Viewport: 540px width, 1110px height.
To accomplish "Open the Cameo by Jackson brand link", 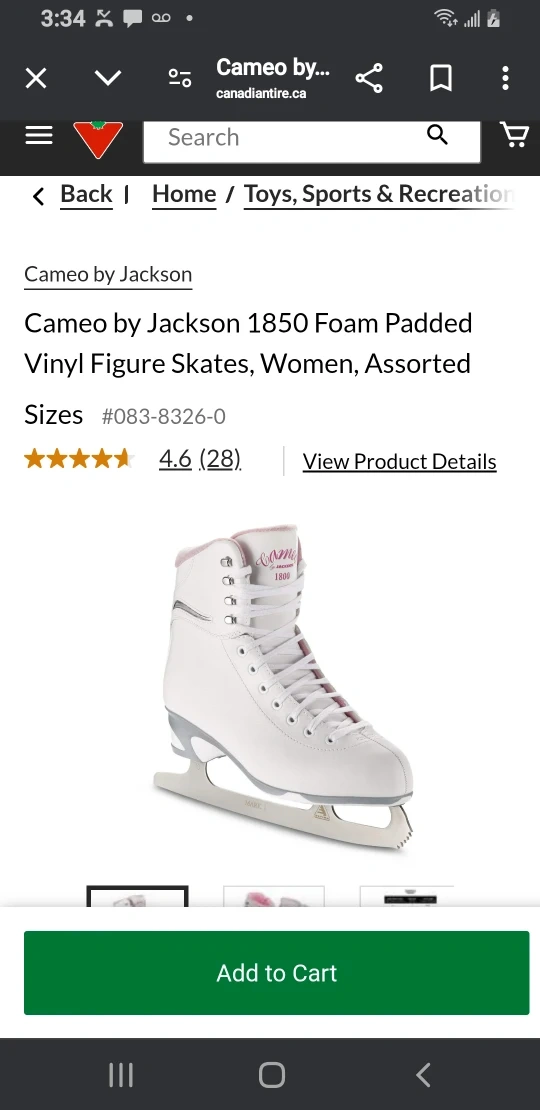I will point(108,275).
